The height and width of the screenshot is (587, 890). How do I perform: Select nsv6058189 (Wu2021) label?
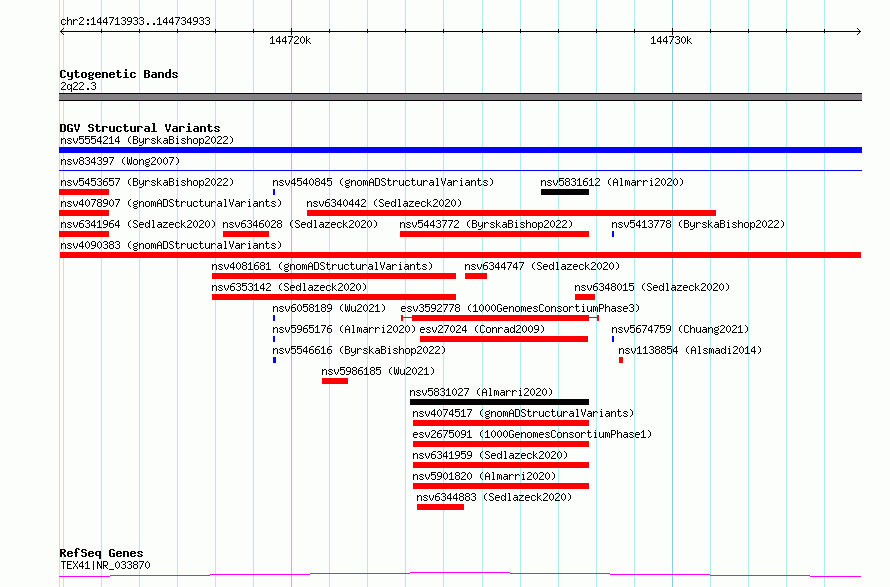point(329,308)
